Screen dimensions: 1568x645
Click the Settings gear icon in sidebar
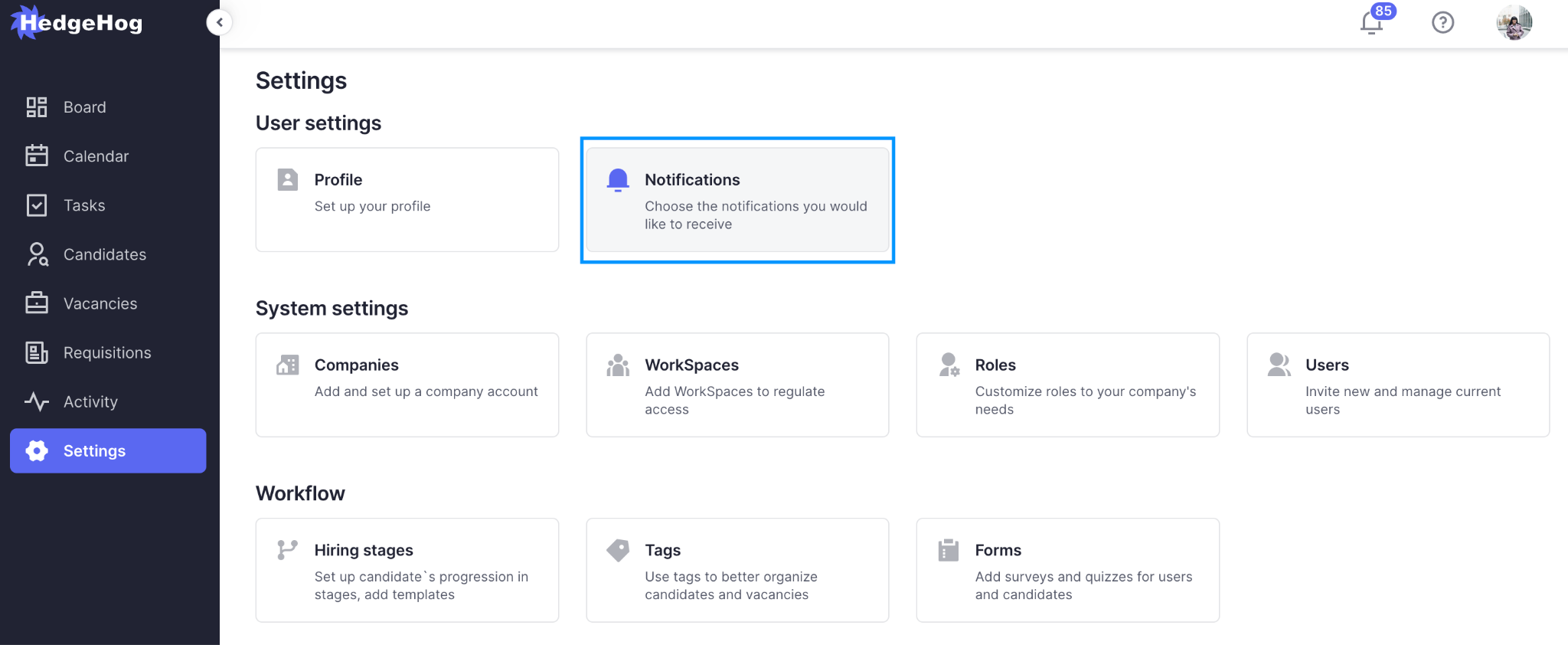point(36,450)
